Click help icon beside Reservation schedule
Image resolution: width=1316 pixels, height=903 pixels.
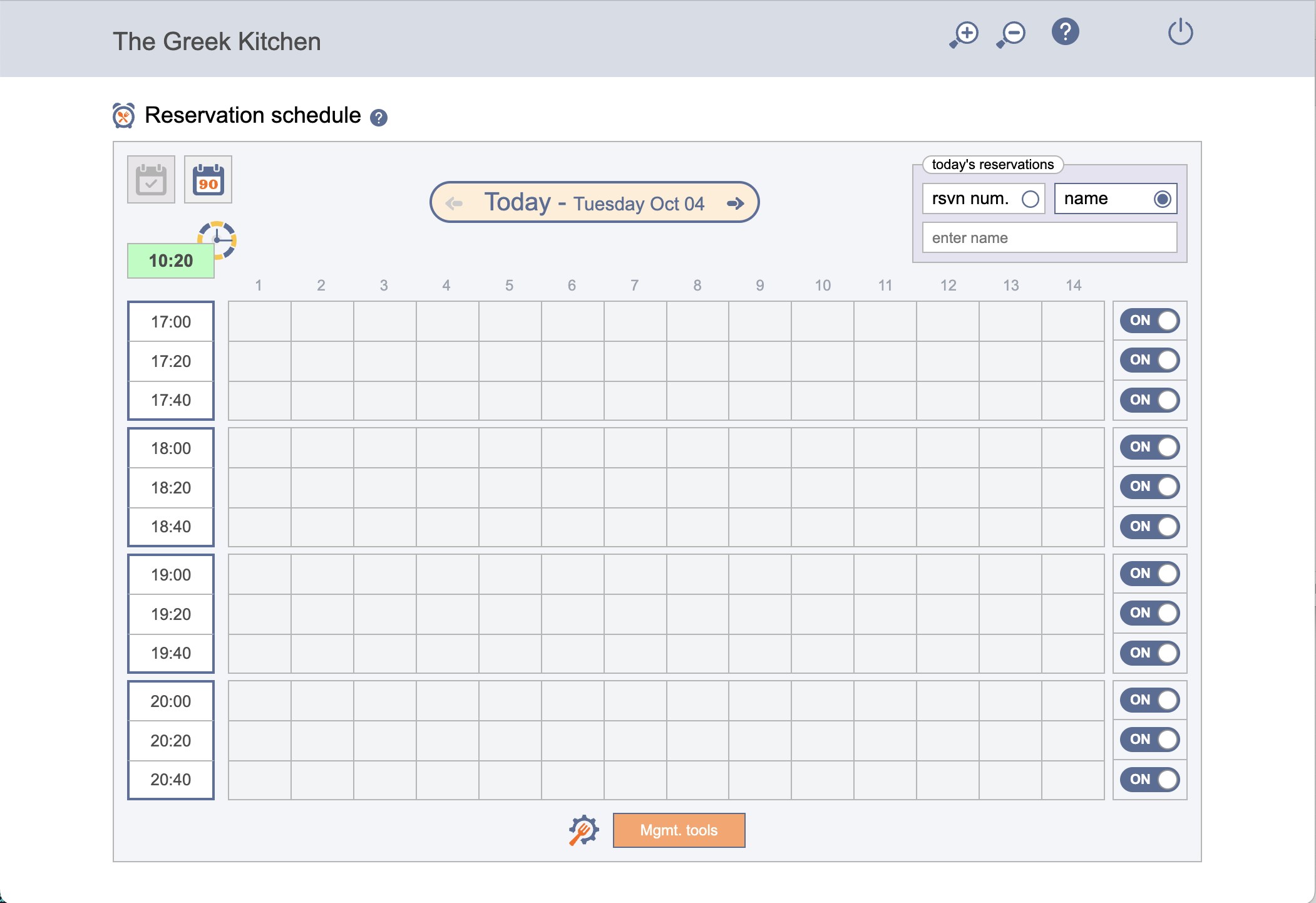pos(379,118)
